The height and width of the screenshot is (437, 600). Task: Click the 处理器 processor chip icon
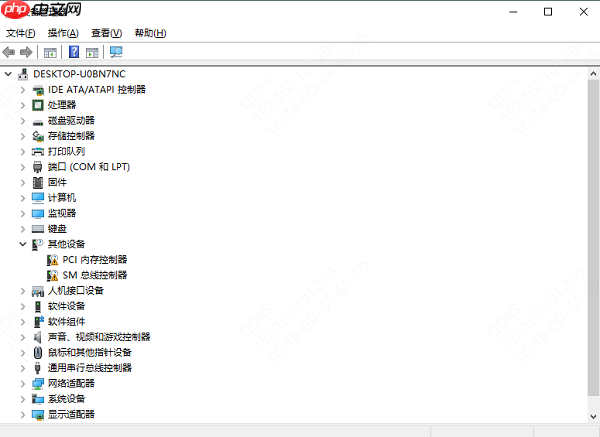pyautogui.click(x=38, y=105)
